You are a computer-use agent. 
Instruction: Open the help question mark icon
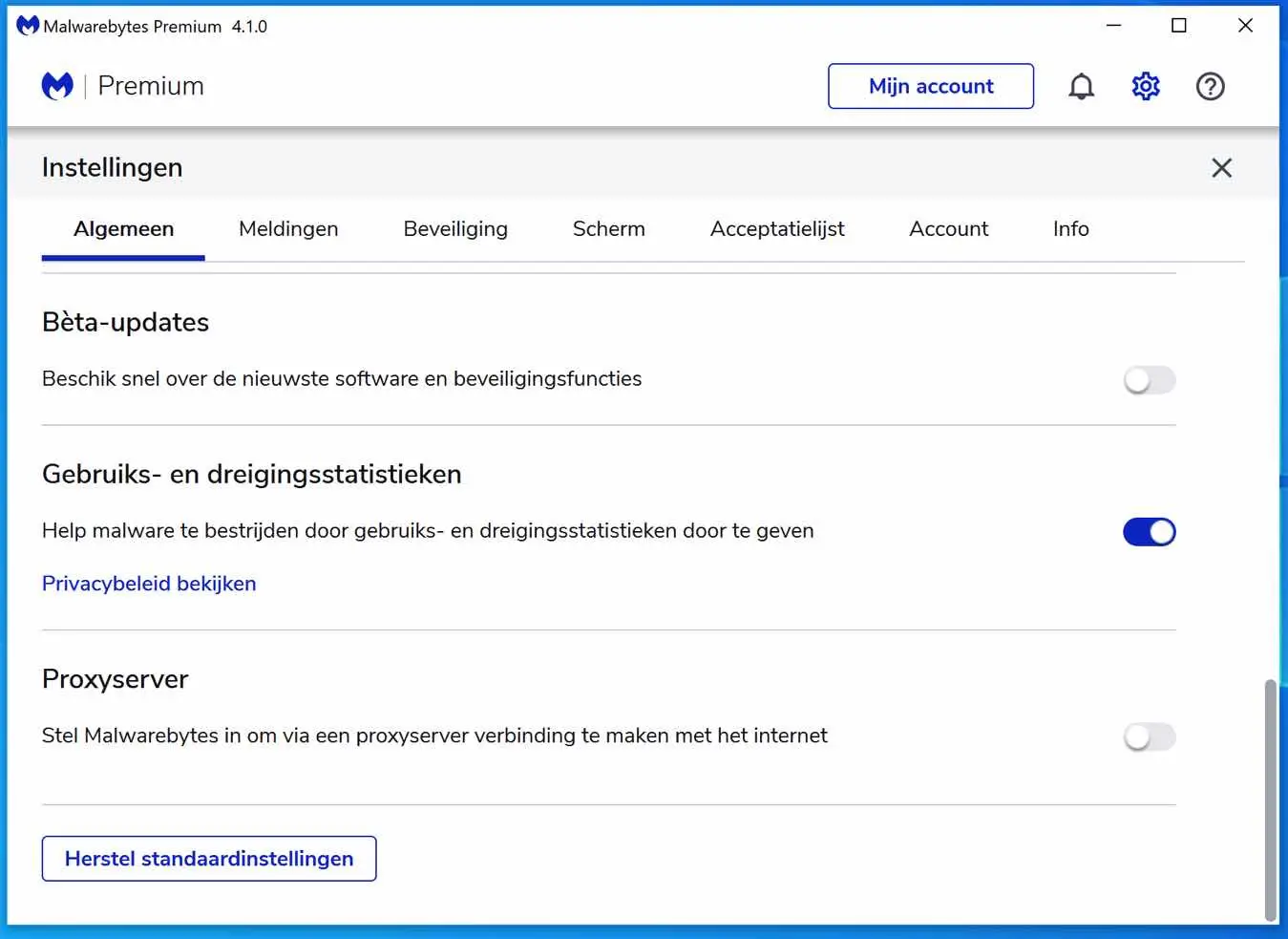point(1210,87)
